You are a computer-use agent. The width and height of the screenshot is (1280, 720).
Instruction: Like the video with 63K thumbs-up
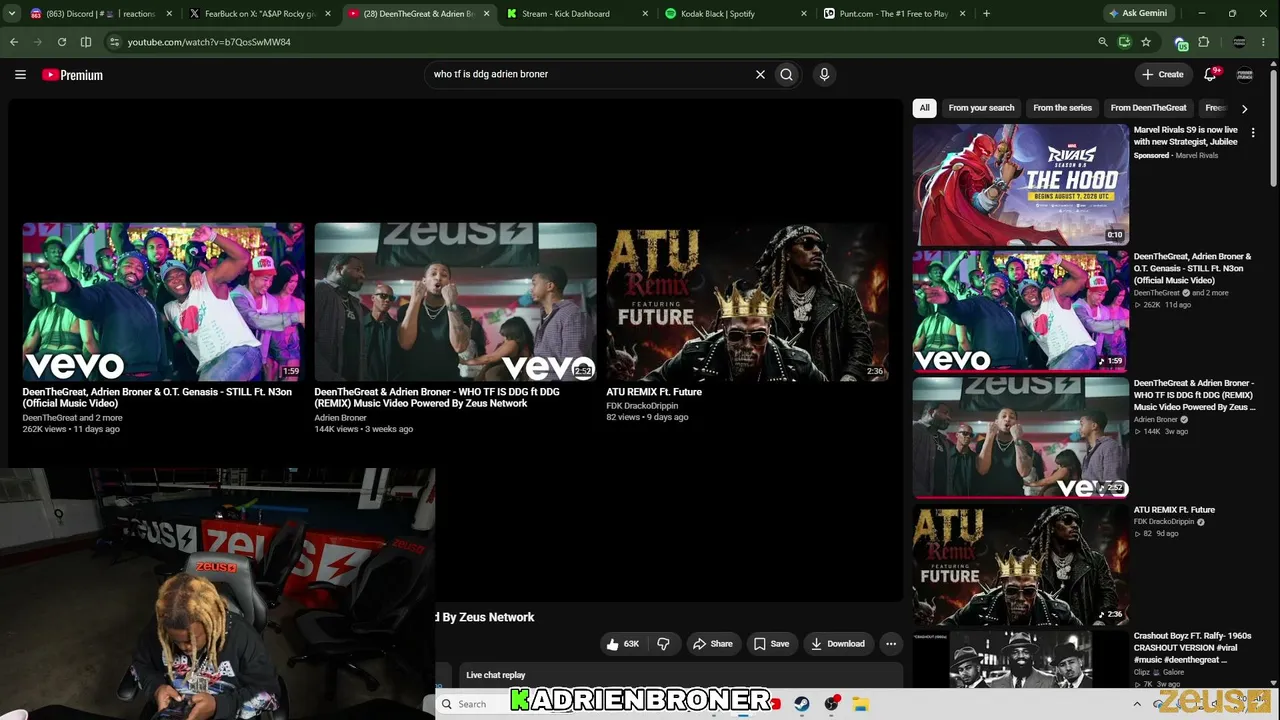(x=623, y=644)
